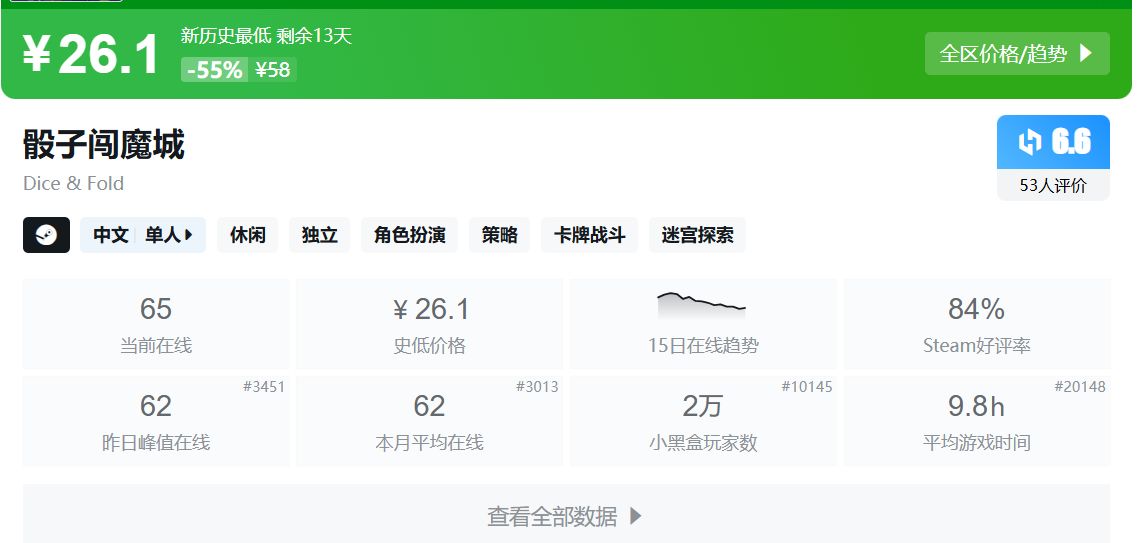Click the 当前在线 65 stat card

156,324
